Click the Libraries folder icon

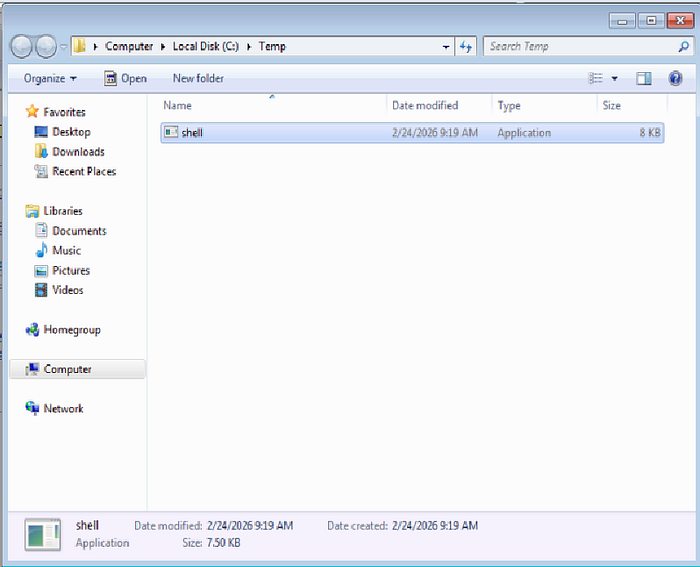point(32,211)
